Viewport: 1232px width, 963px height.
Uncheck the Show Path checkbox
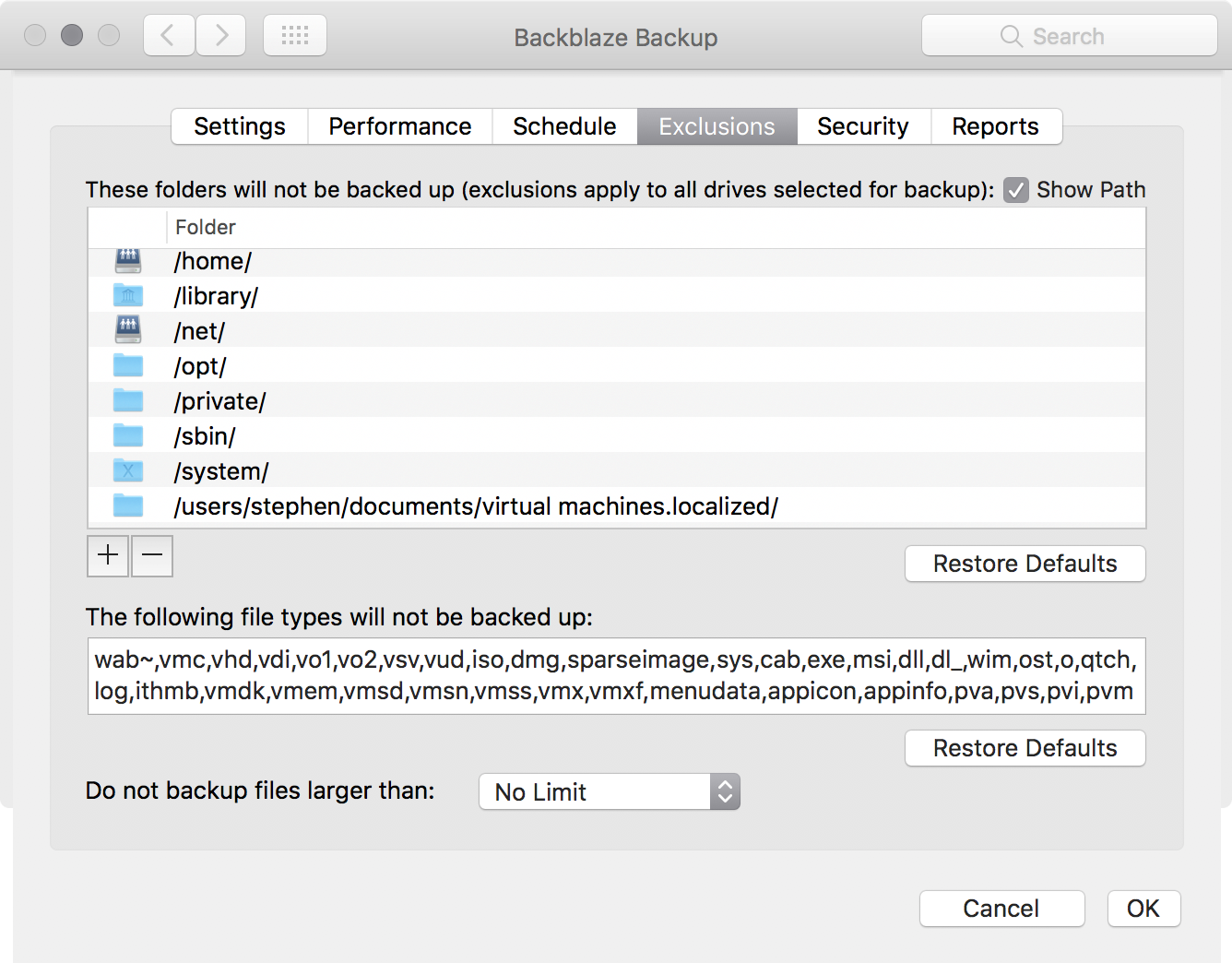point(1016,190)
